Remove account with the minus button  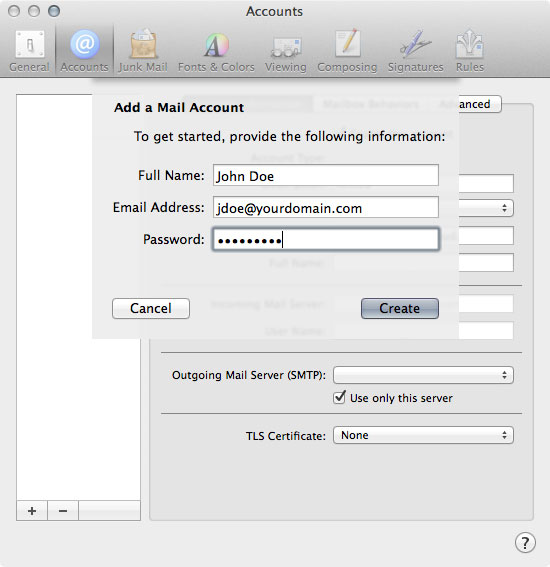click(63, 511)
